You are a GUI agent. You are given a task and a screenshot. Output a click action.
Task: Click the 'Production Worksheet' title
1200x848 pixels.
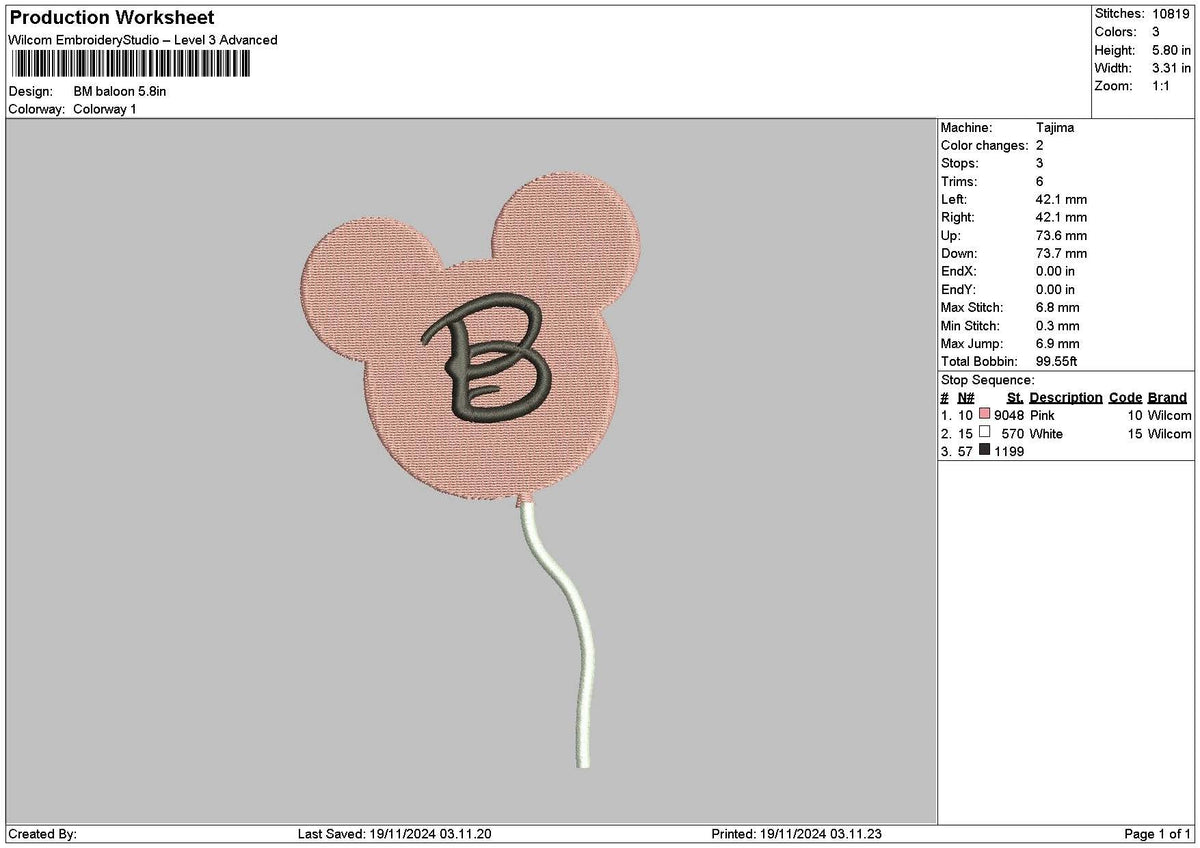(x=111, y=18)
